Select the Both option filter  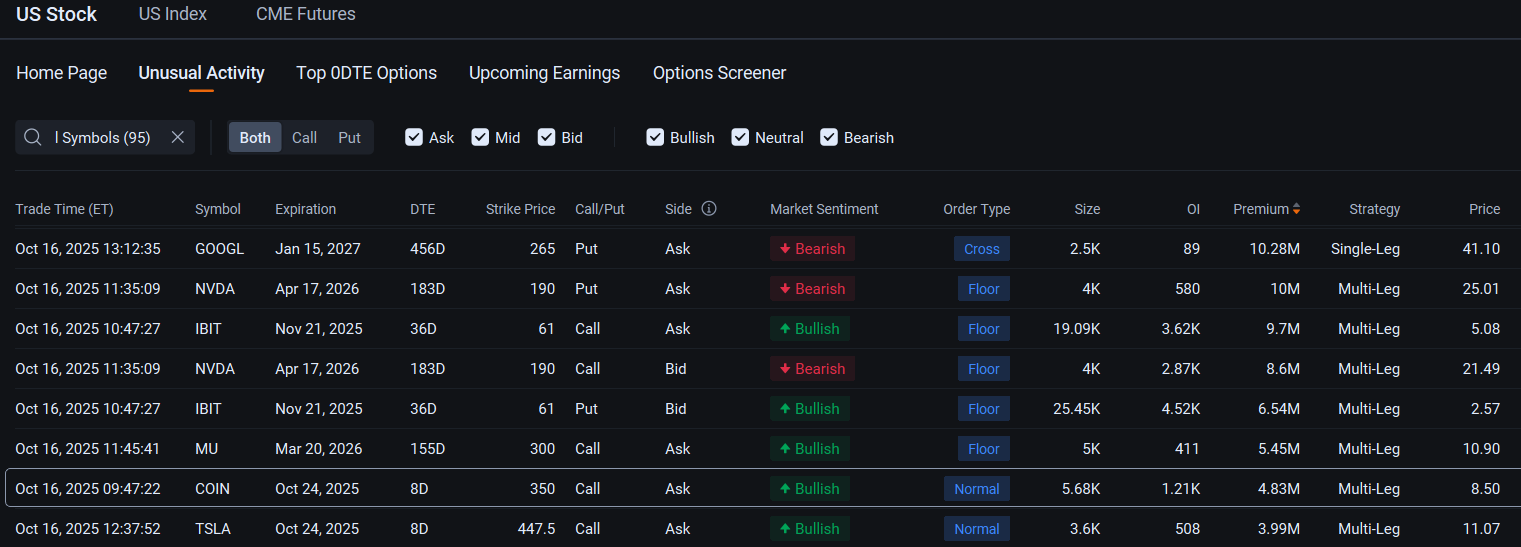point(255,138)
